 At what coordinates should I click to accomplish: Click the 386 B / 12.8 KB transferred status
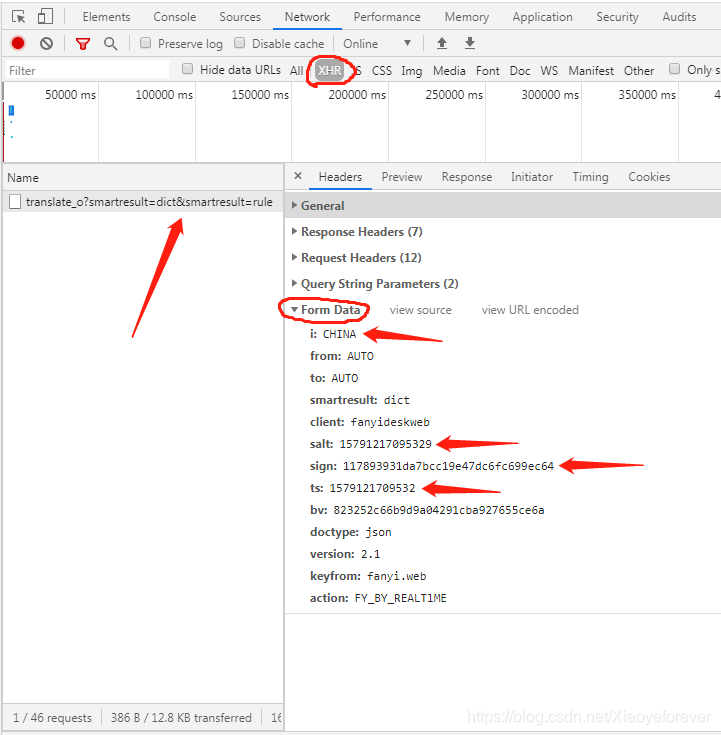(181, 718)
